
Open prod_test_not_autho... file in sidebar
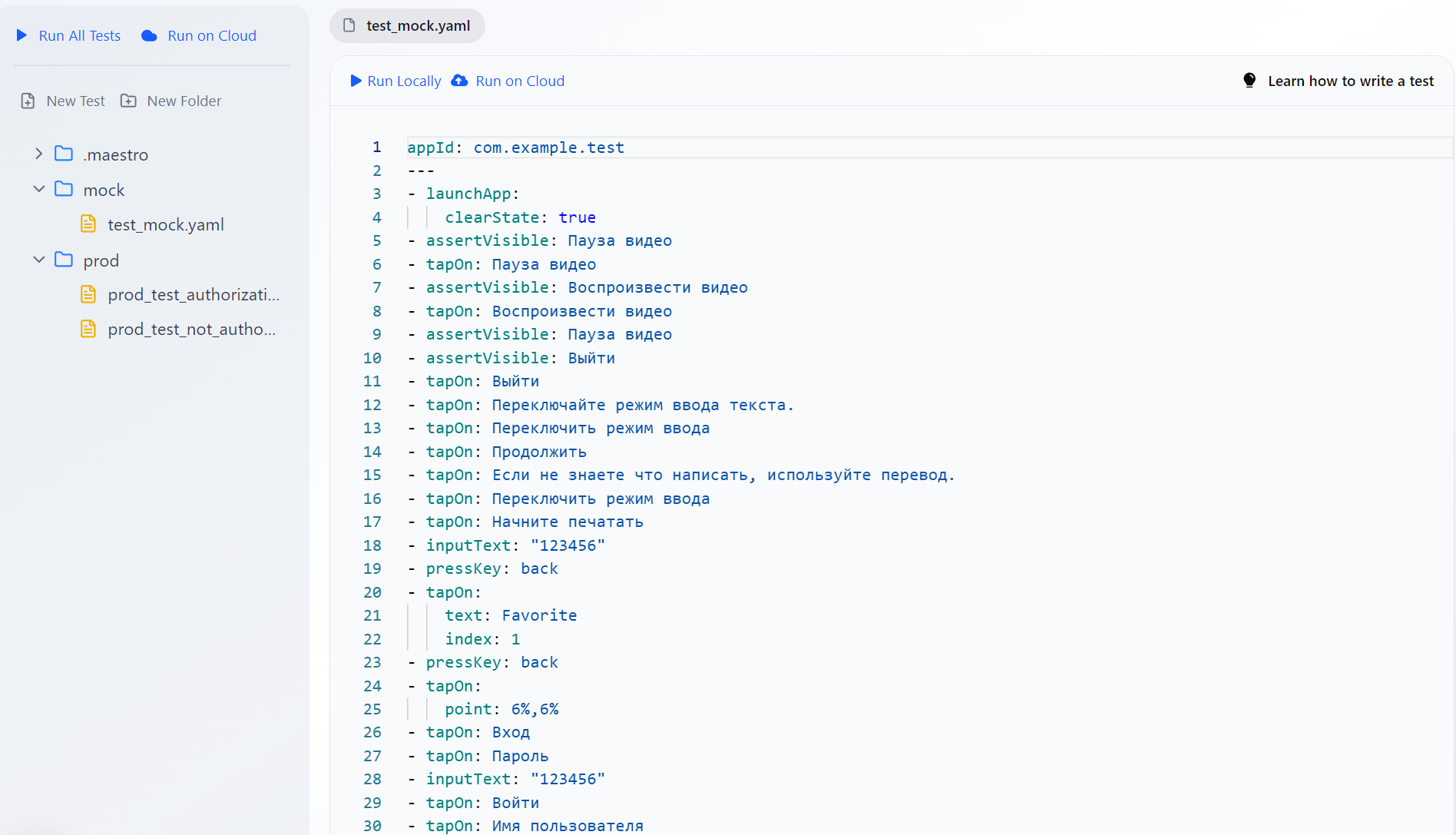click(191, 330)
